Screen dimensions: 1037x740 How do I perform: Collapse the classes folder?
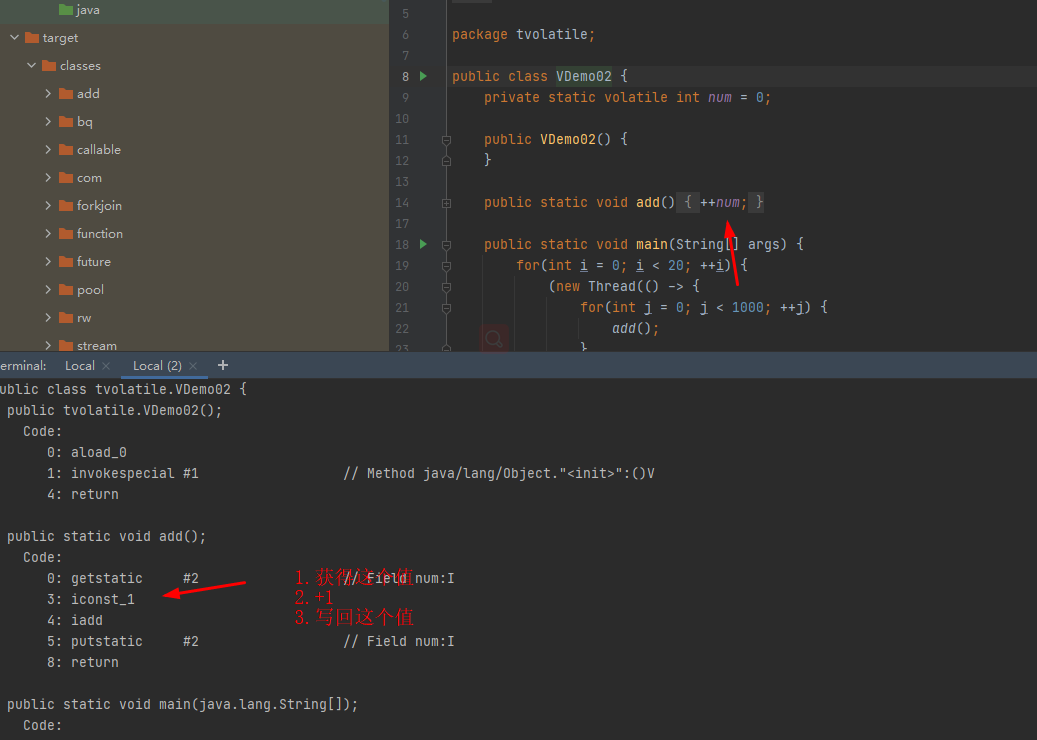(x=31, y=65)
